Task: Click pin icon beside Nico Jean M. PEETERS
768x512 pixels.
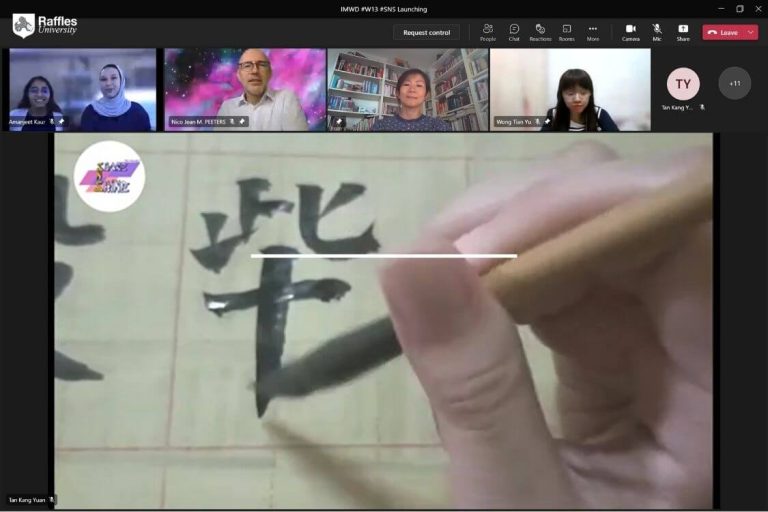Action: click(x=242, y=122)
